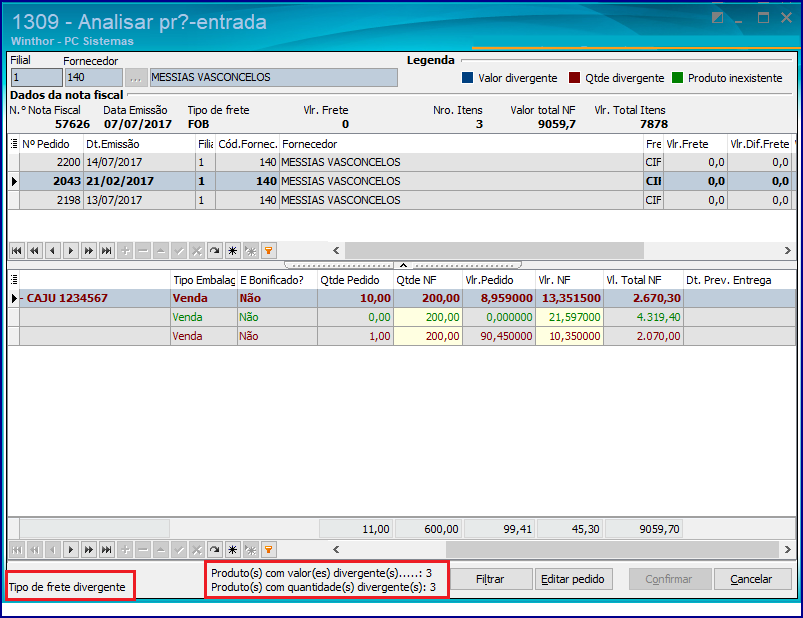Click checkmark post icon in items grid navigator
The image size is (803, 618).
179,549
